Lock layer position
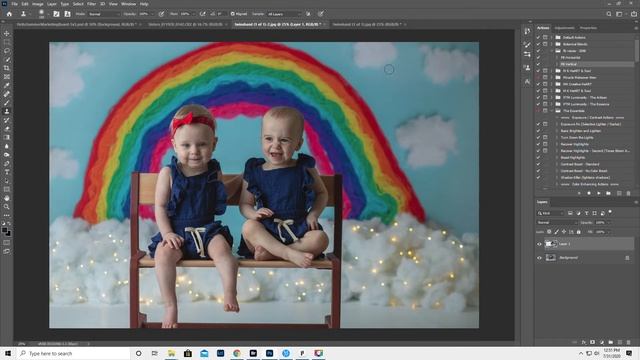The height and width of the screenshot is (360, 640). click(564, 232)
